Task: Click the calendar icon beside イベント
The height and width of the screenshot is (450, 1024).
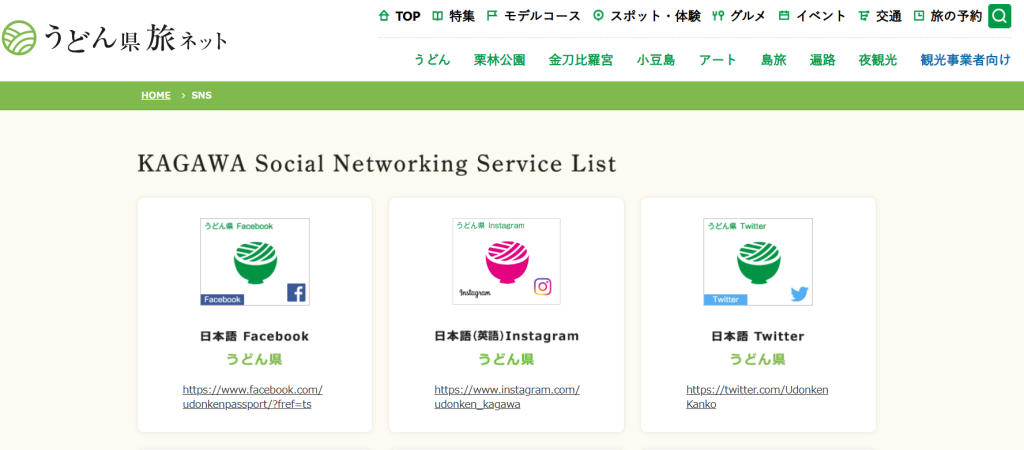Action: tap(784, 16)
